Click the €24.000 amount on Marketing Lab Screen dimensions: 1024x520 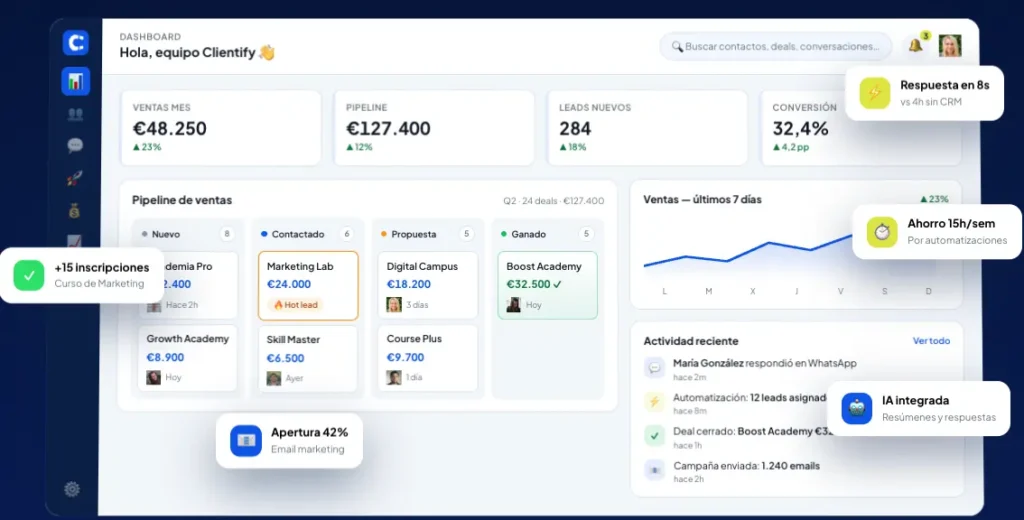tap(289, 284)
